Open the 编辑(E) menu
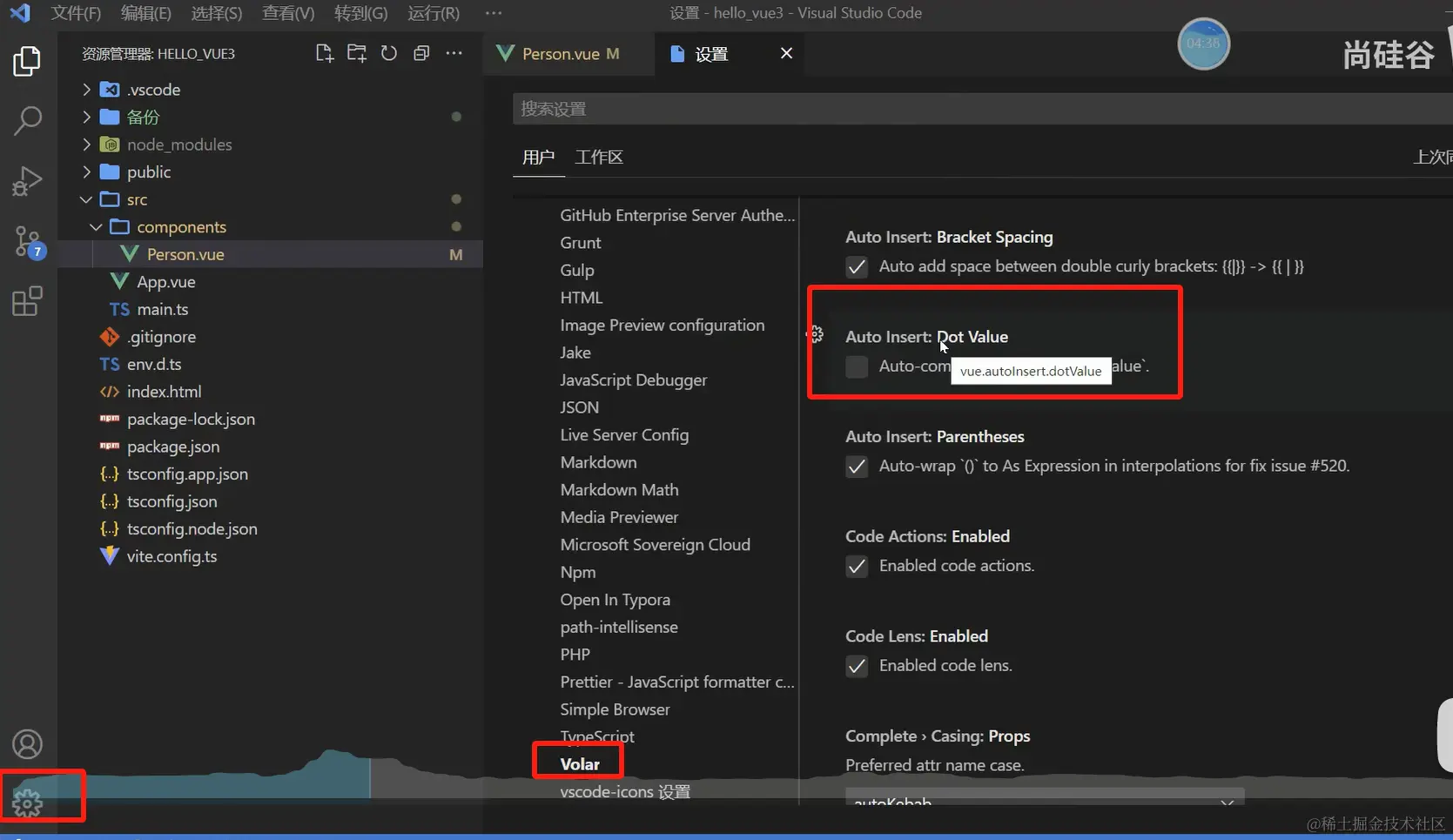 (x=146, y=13)
